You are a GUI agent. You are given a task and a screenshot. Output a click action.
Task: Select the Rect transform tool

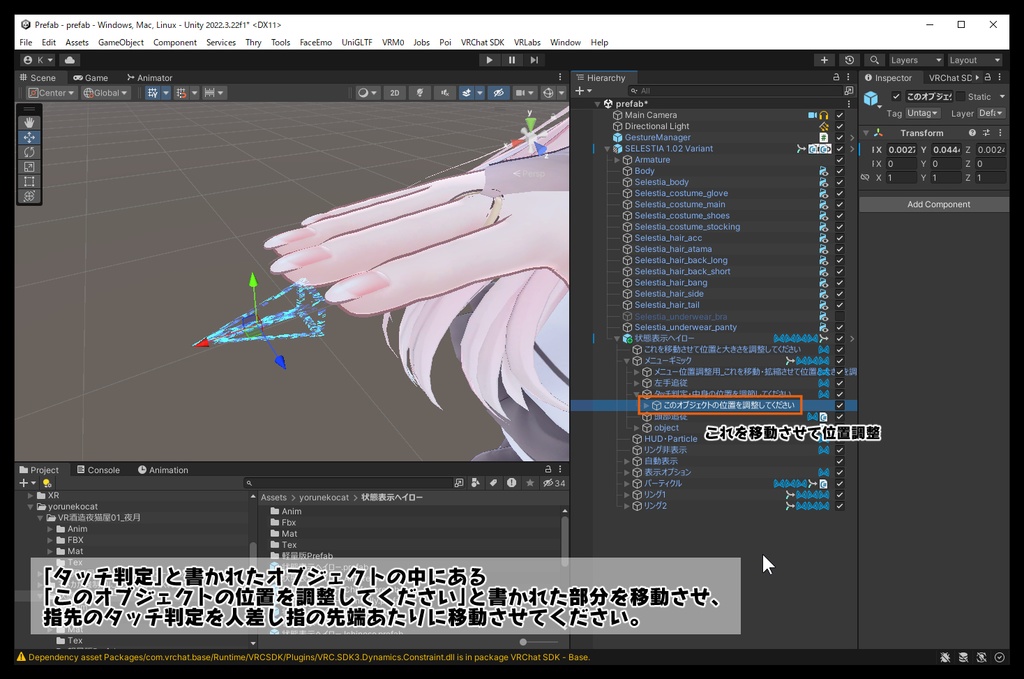[29, 182]
